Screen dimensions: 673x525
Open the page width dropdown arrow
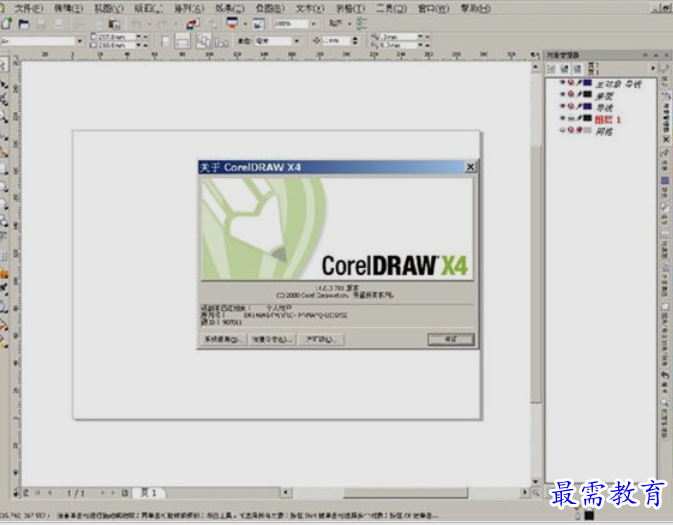(138, 37)
